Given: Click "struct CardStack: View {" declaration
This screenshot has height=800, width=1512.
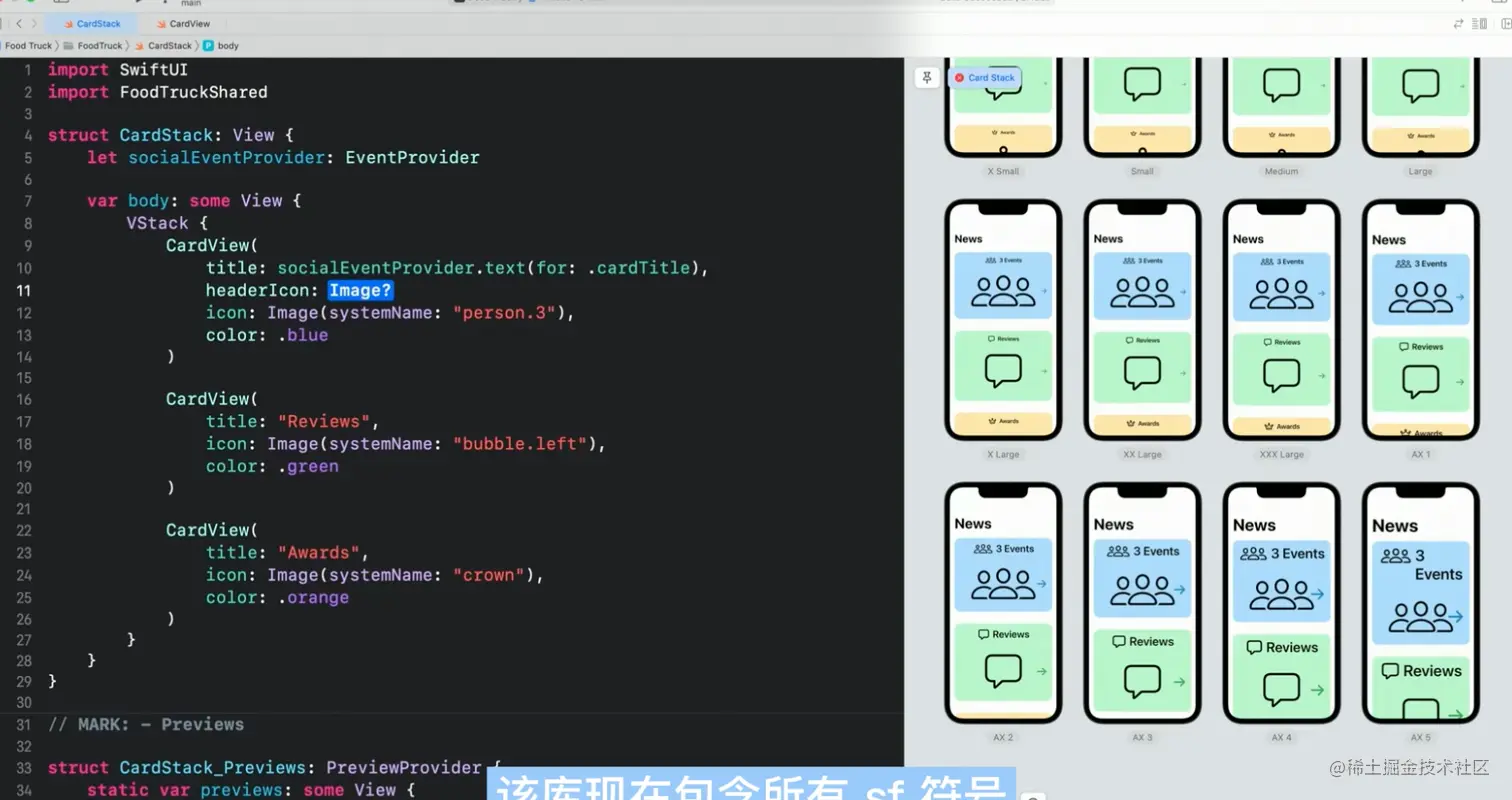Looking at the screenshot, I should click(171, 135).
